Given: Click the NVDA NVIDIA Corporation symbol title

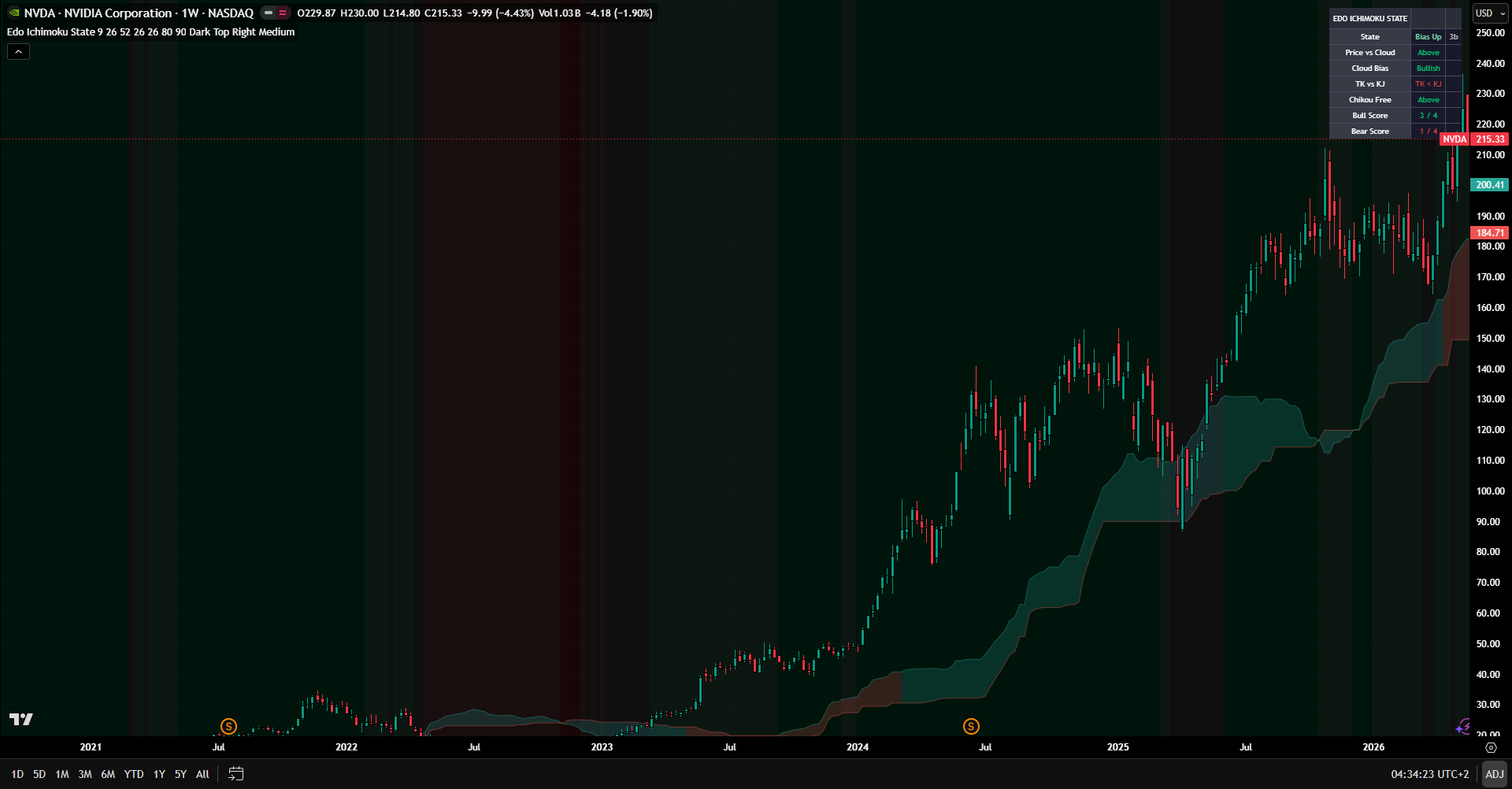Looking at the screenshot, I should [139, 13].
